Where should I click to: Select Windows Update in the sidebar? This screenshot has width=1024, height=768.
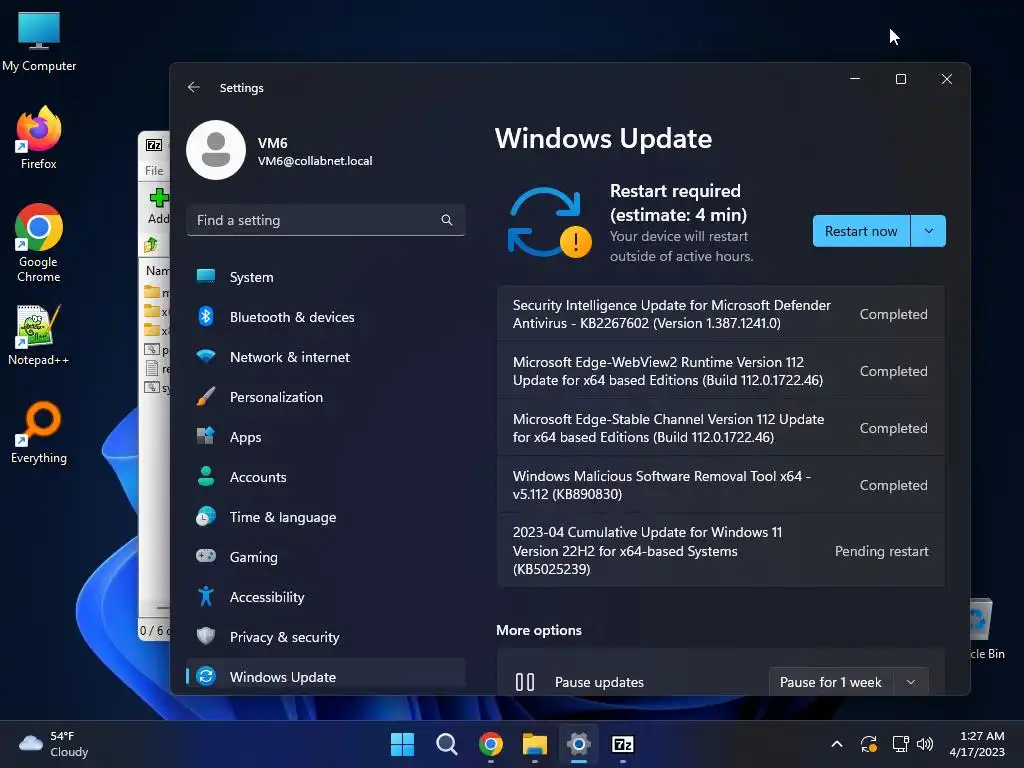click(325, 677)
